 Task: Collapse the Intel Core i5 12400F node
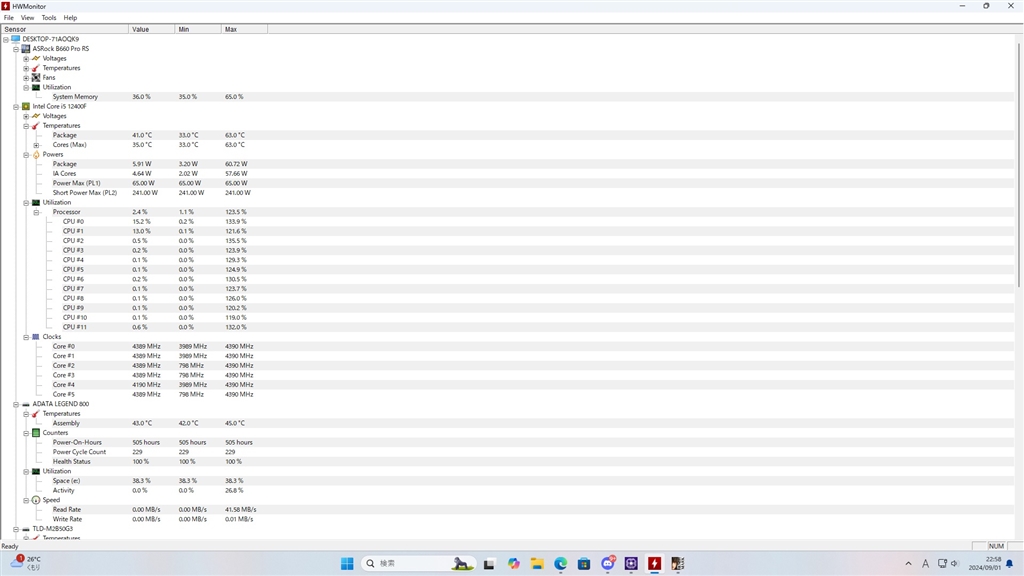pyautogui.click(x=16, y=106)
